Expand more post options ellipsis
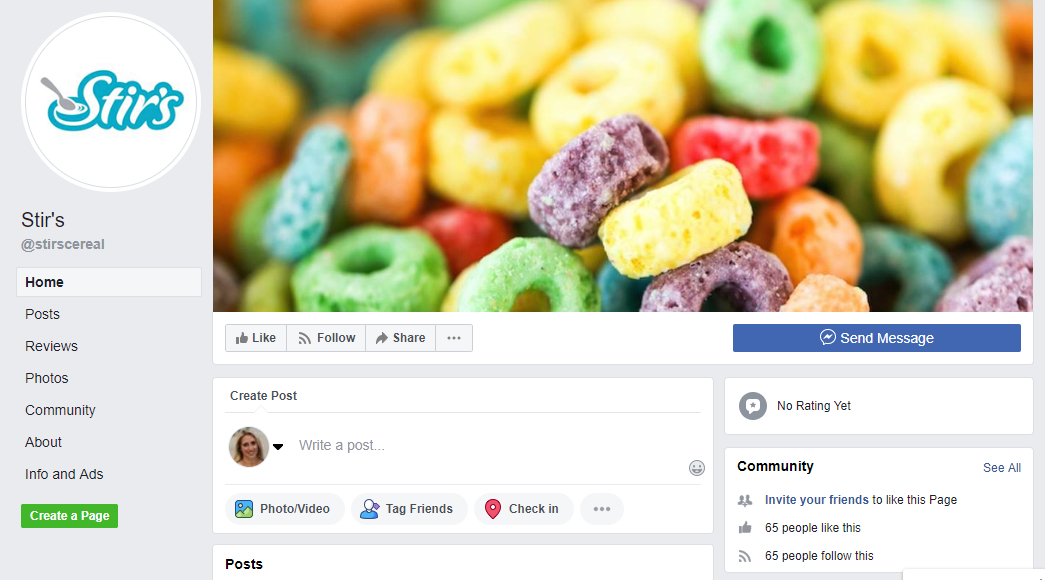The width and height of the screenshot is (1045, 580). pos(602,509)
